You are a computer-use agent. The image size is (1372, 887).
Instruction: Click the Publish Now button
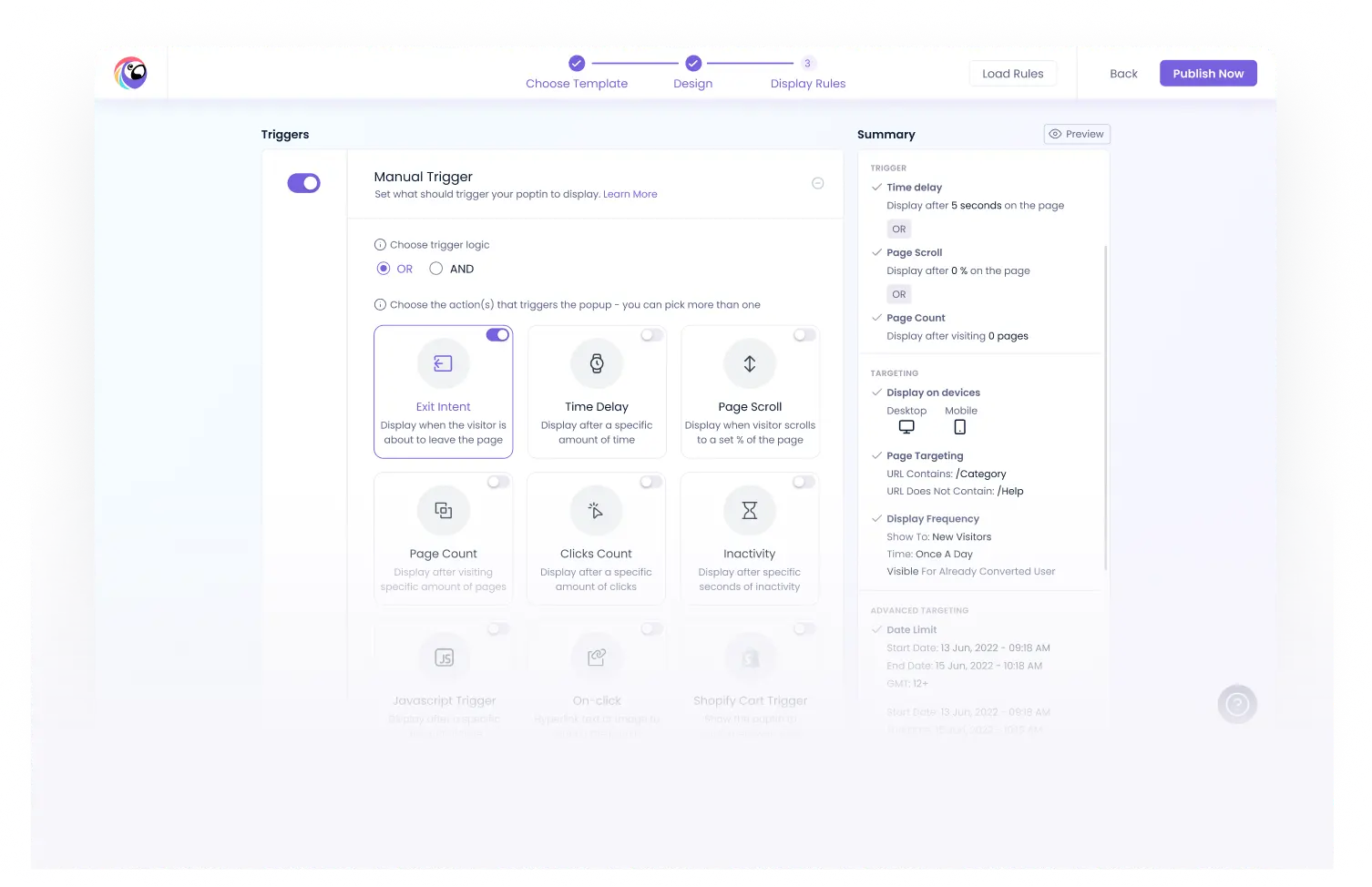(1208, 74)
